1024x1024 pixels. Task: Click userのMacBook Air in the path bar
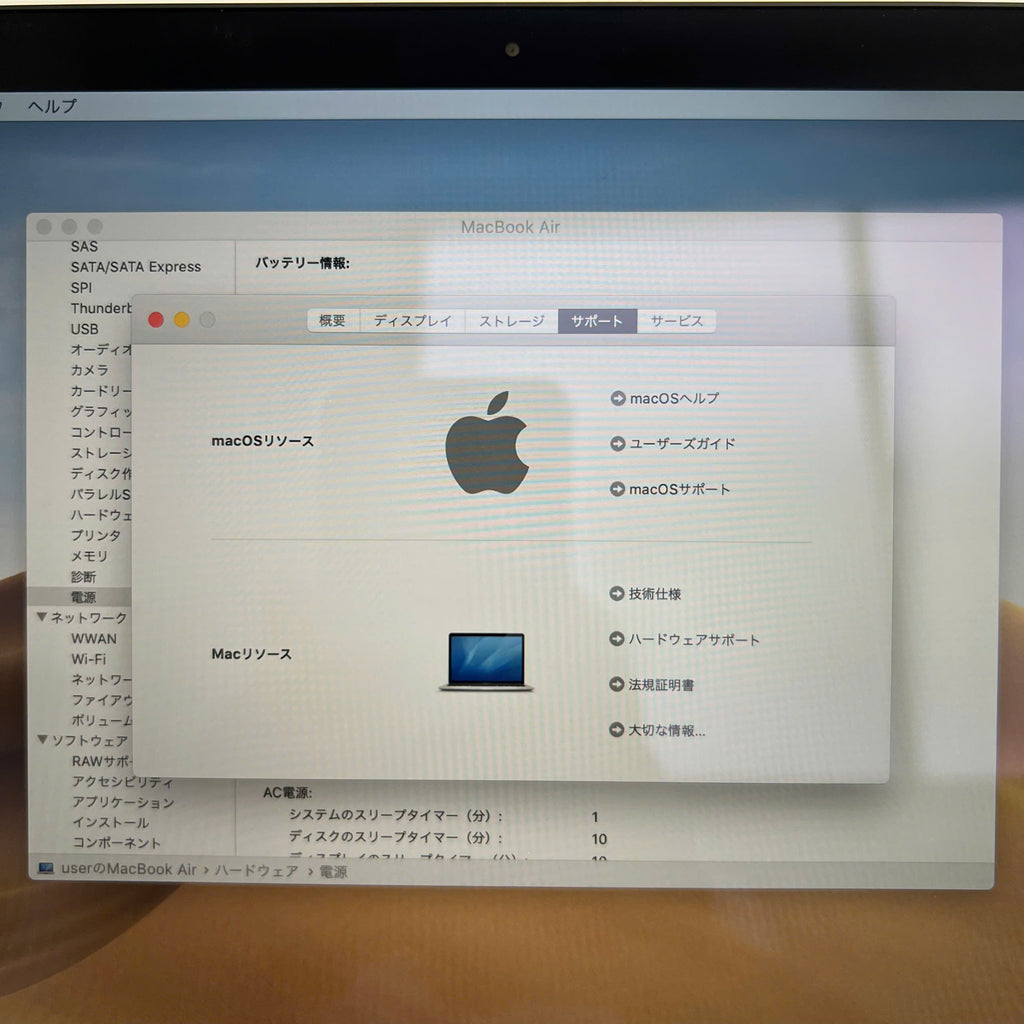point(129,869)
